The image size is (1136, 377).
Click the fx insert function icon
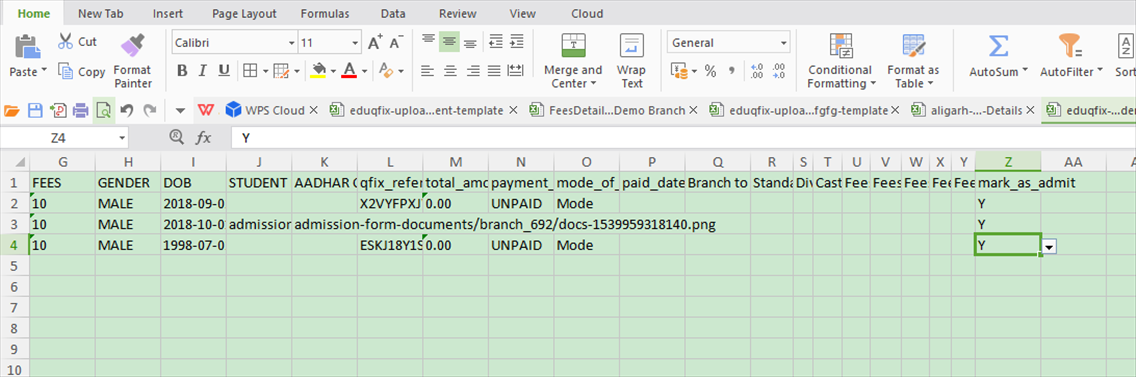pos(204,137)
